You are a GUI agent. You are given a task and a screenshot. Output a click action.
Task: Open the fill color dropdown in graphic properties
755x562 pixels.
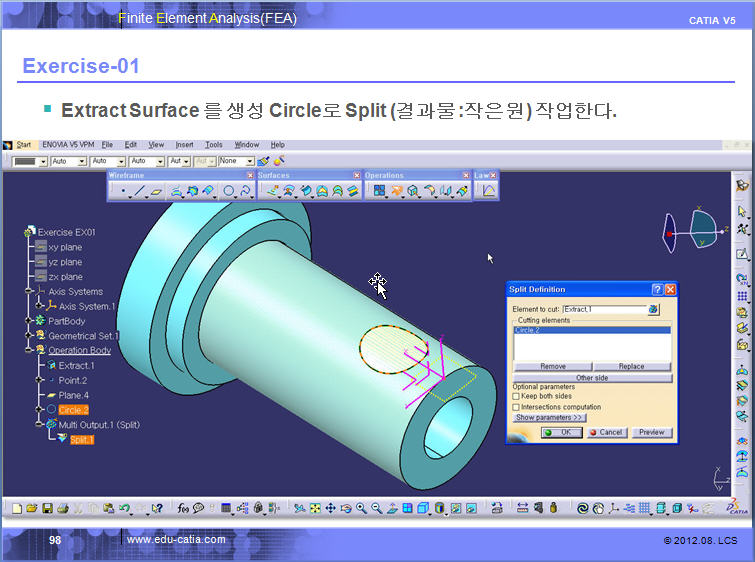43,161
